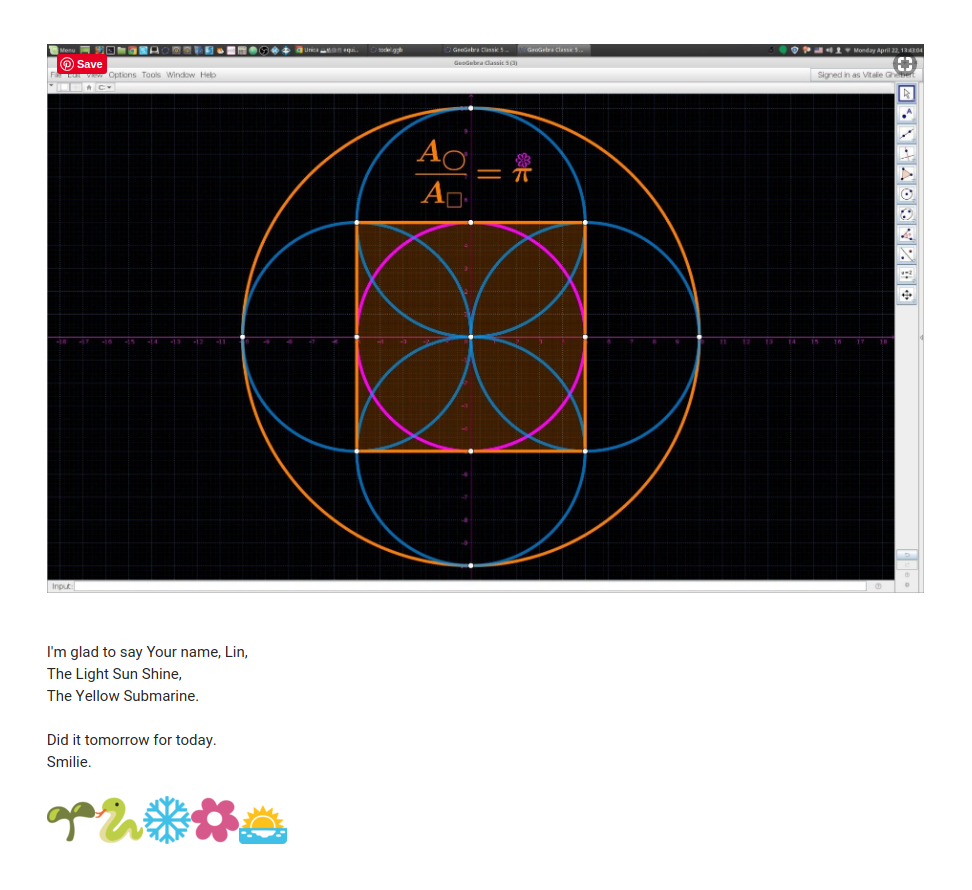Click the expand-image icon at top right
The width and height of the screenshot is (972, 890).
pos(904,64)
